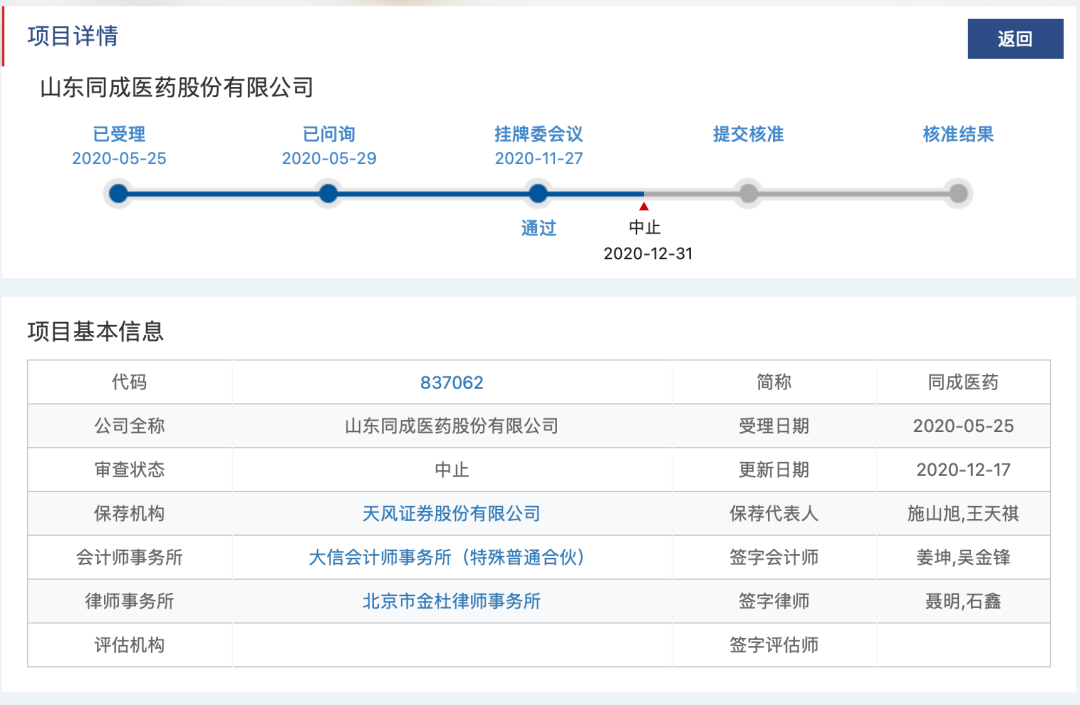Click signing lawyers 聂明,石鑫
Viewport: 1080px width, 705px height.
(963, 602)
